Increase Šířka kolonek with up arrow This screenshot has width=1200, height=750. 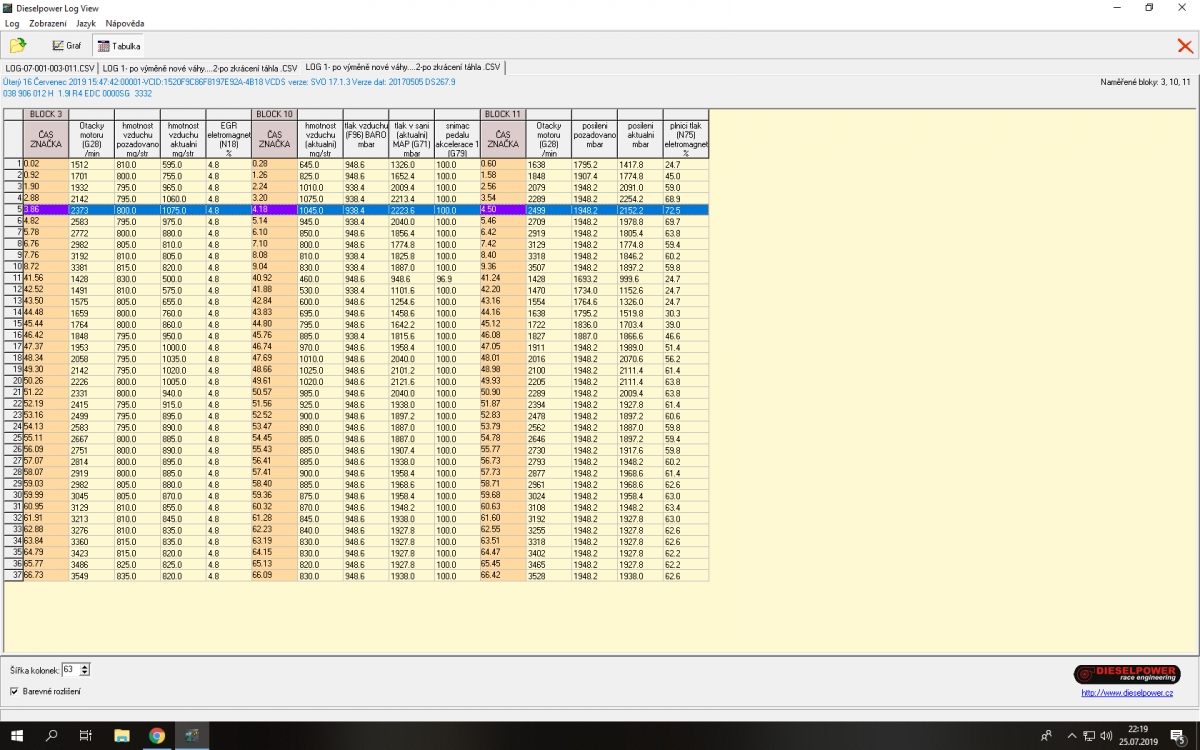pyautogui.click(x=85, y=666)
